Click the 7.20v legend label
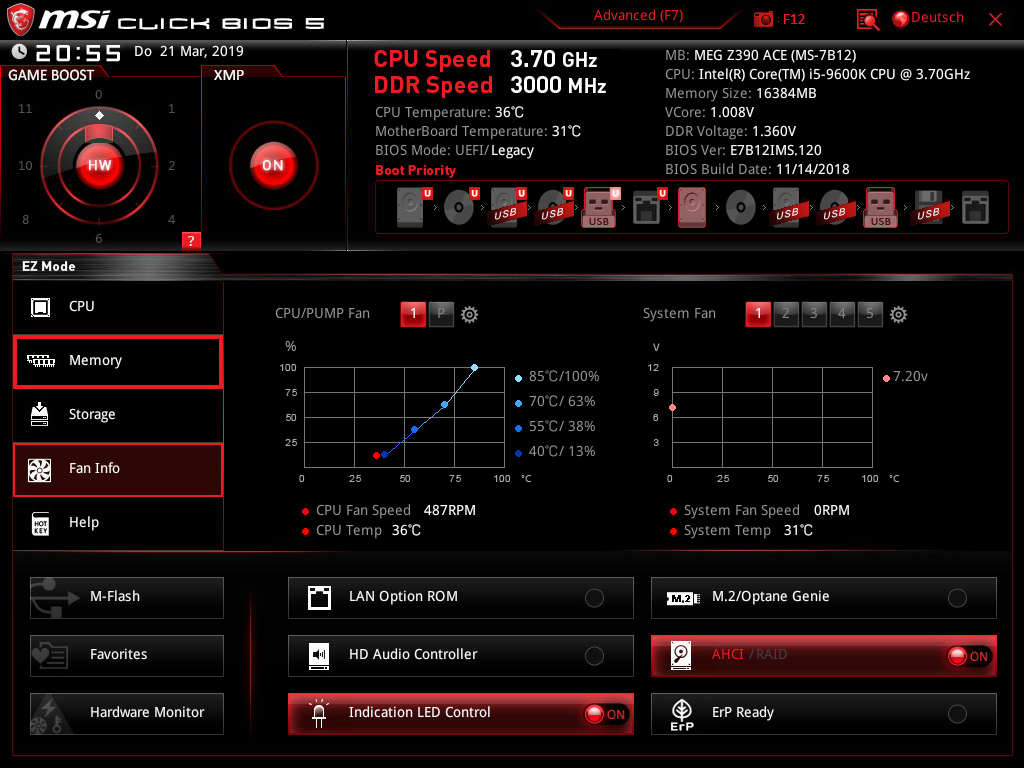1024x768 pixels. [910, 376]
